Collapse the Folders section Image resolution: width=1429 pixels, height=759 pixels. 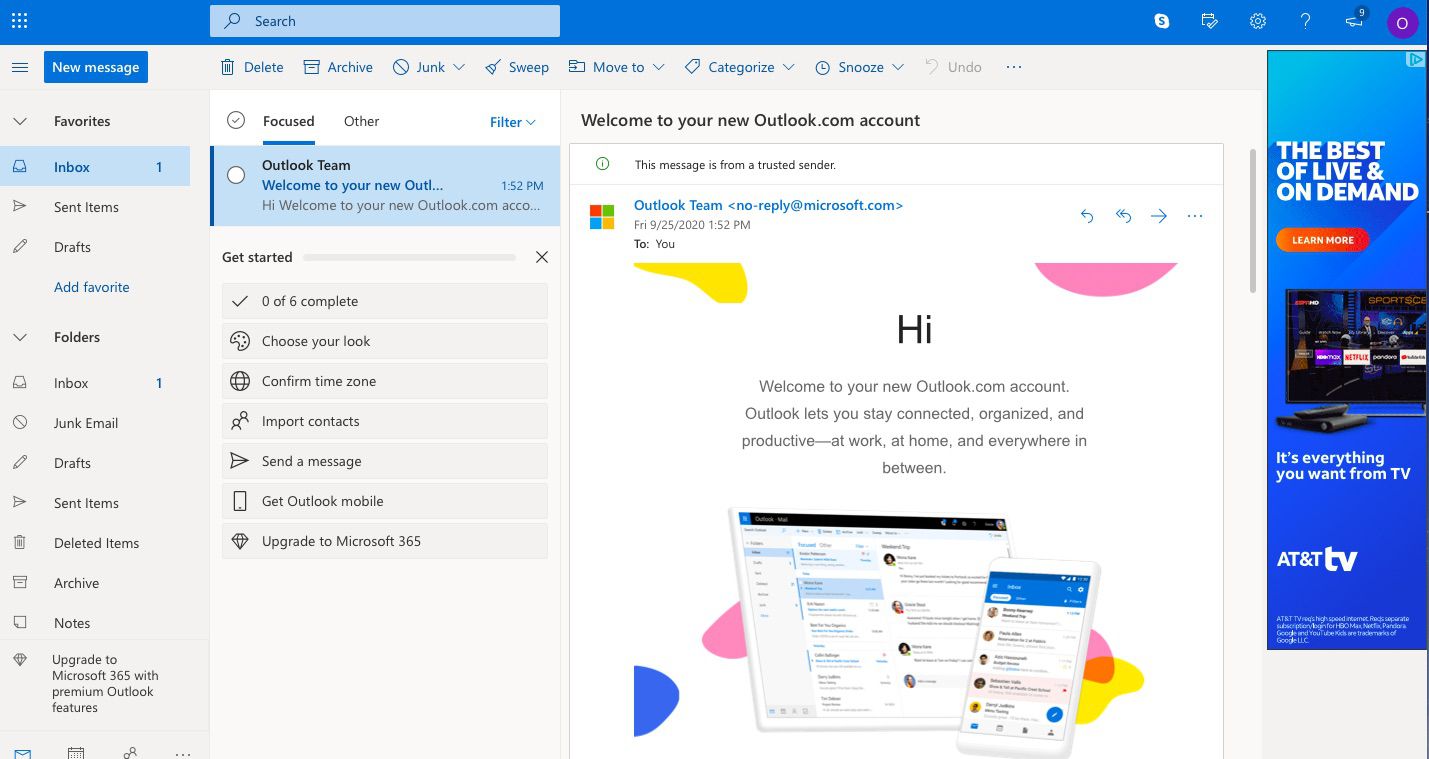20,337
